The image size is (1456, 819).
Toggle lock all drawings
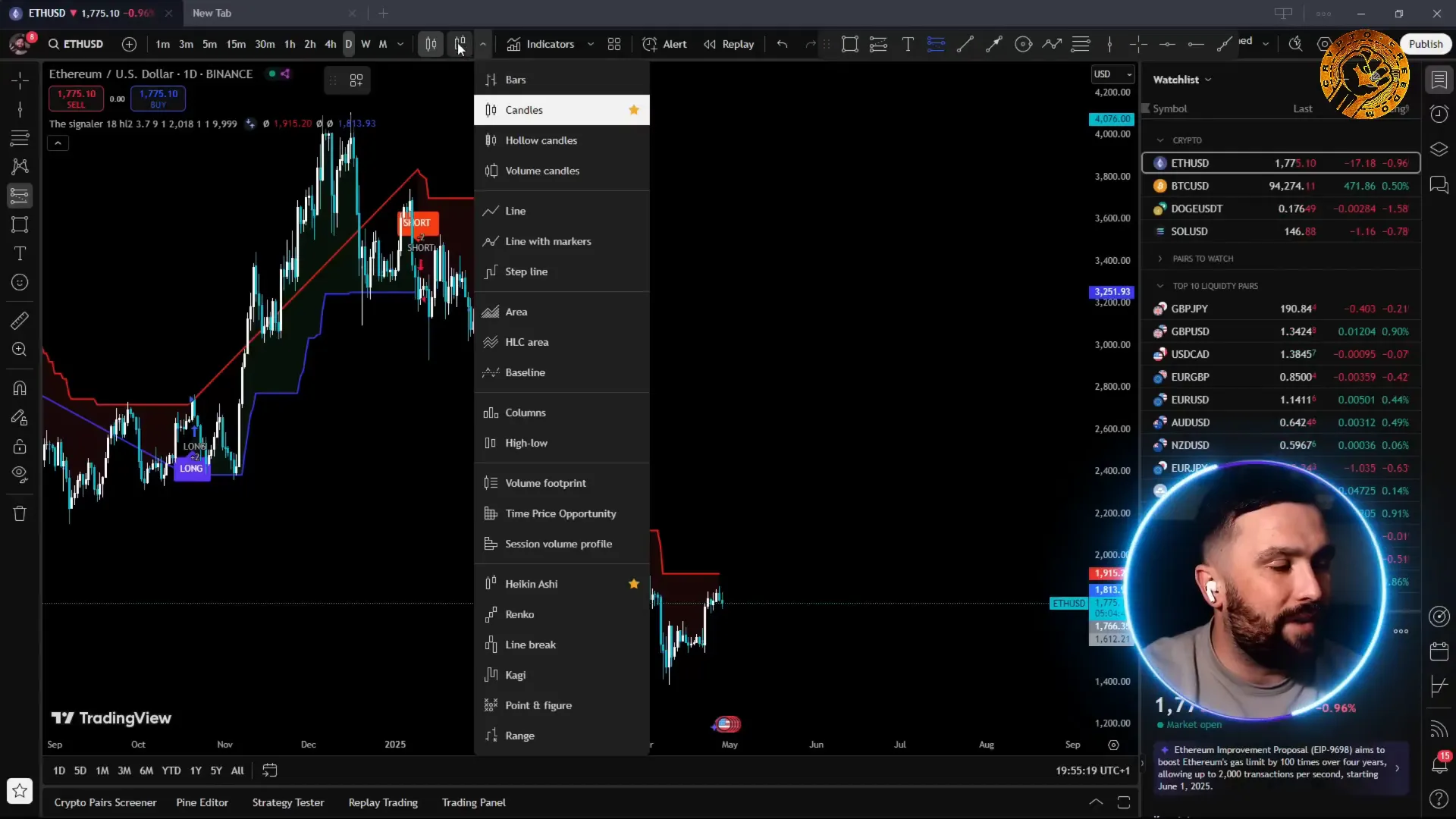pyautogui.click(x=20, y=446)
